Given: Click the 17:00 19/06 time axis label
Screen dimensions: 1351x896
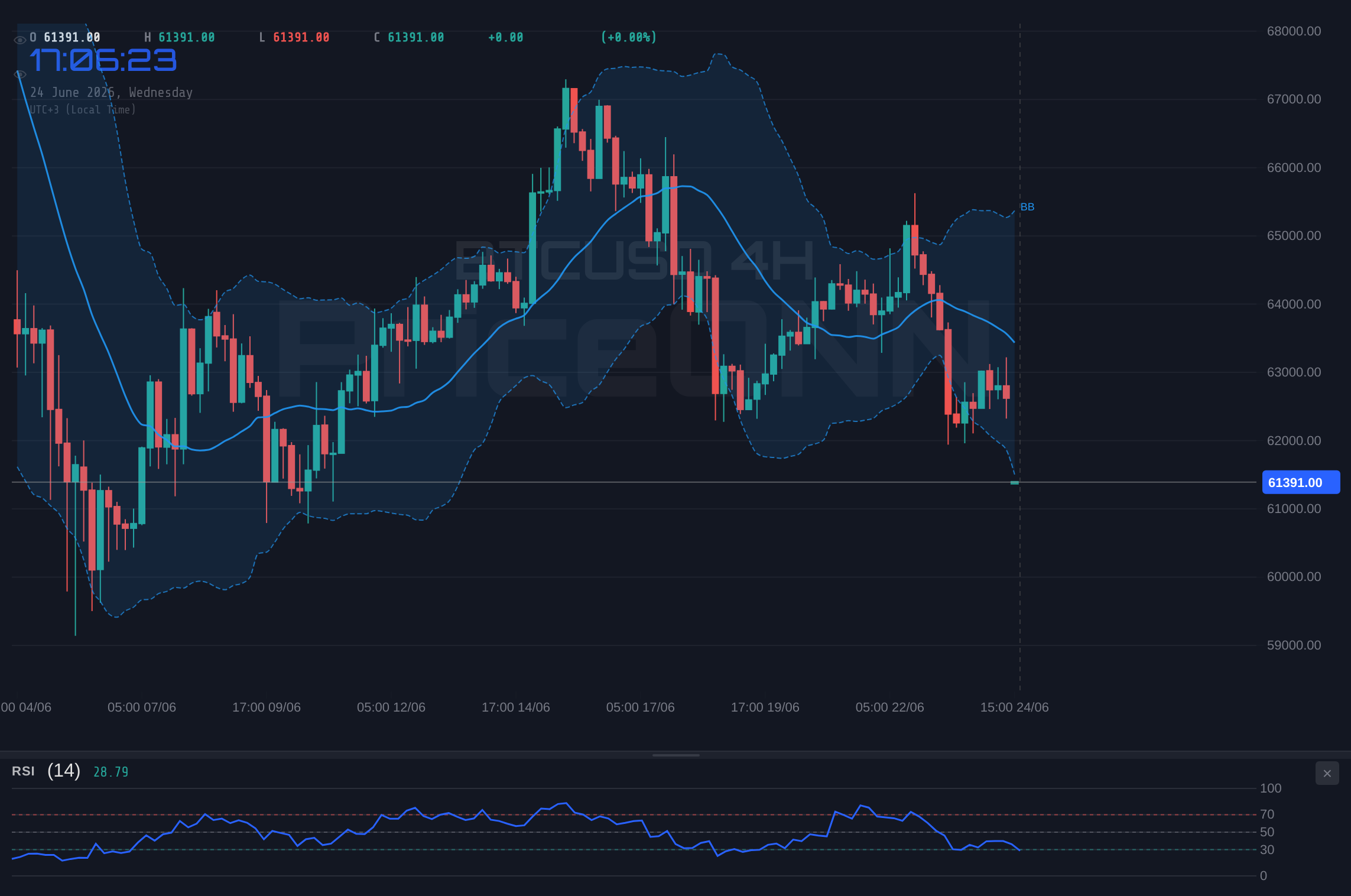Looking at the screenshot, I should [765, 707].
